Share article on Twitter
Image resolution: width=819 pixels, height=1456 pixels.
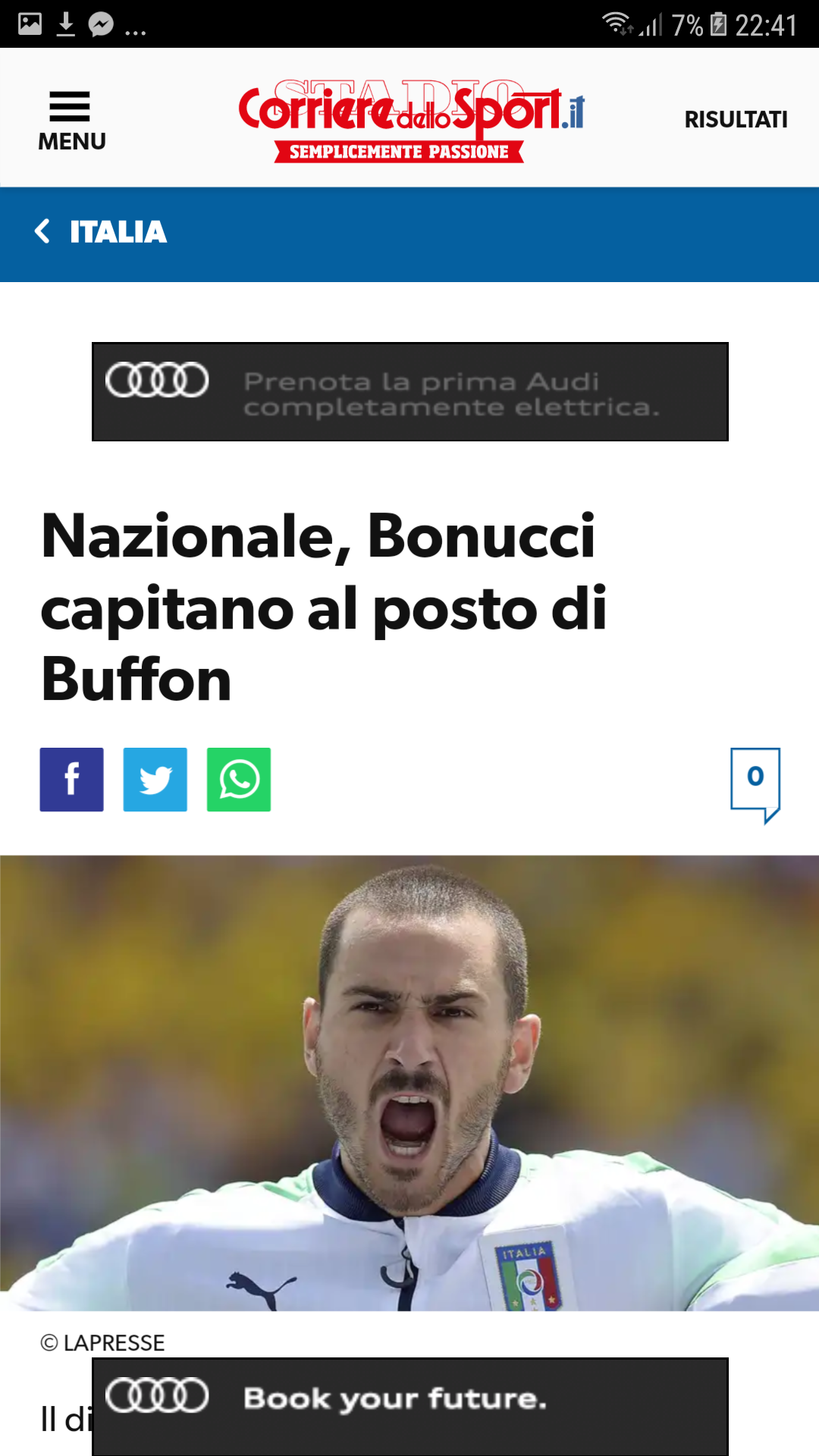click(155, 780)
